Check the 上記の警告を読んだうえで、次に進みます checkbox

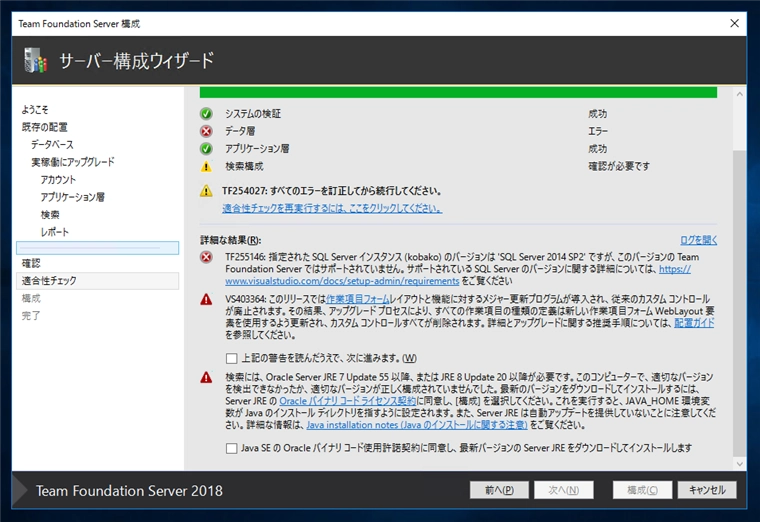click(x=231, y=358)
